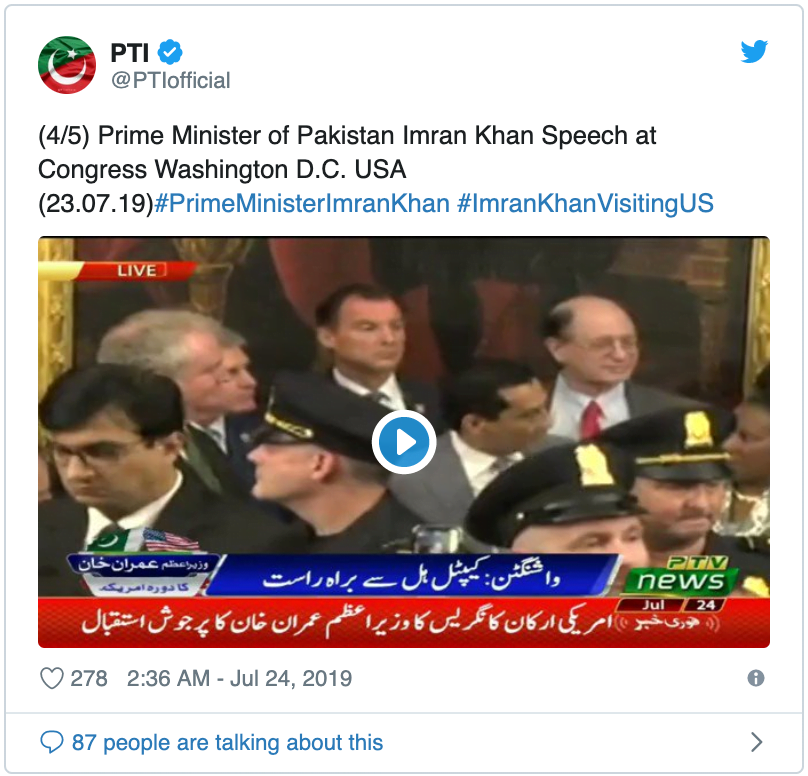Open the 2:36 AM - Jul 24, 2019 timestamp
808x776 pixels.
[x=240, y=678]
